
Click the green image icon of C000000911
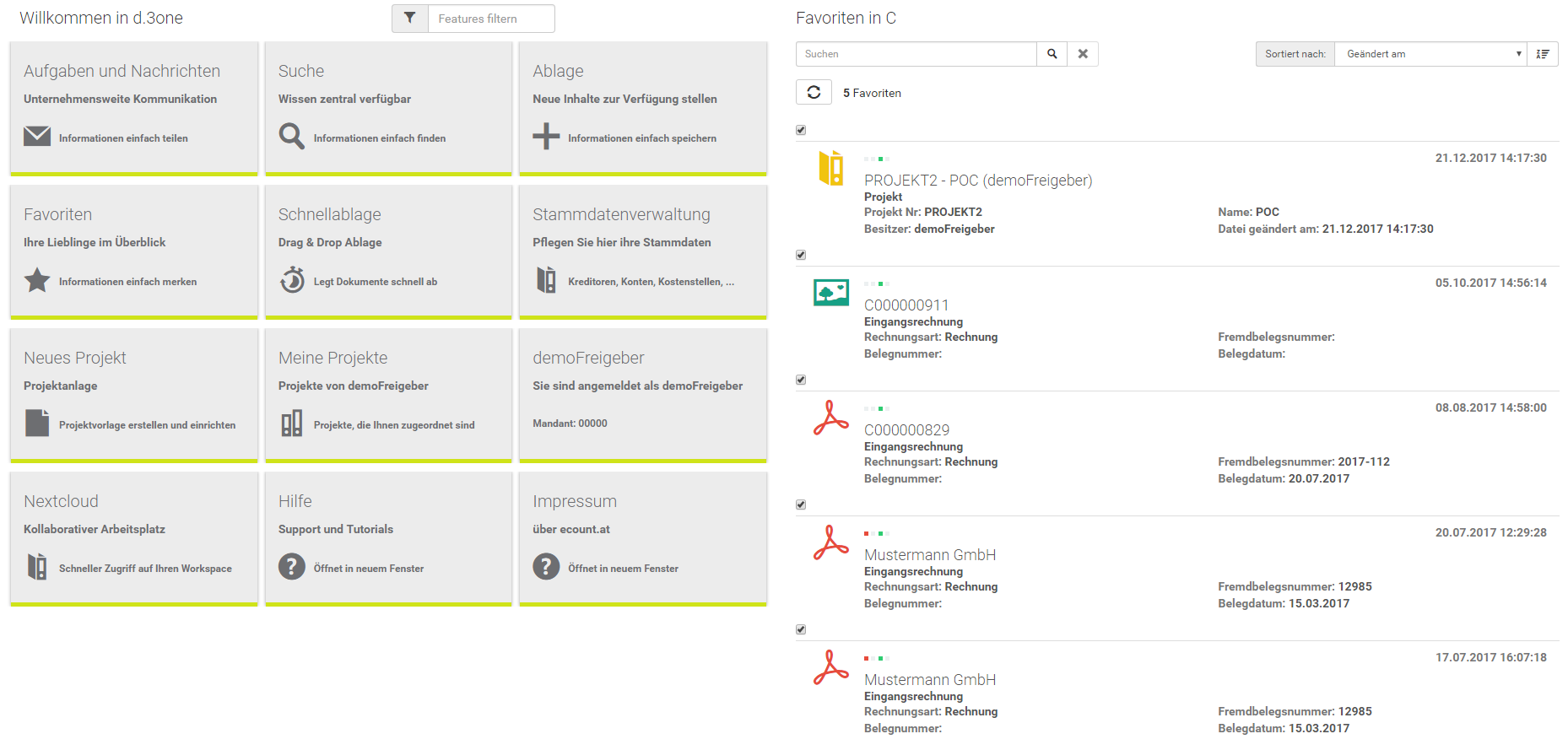pyautogui.click(x=831, y=293)
